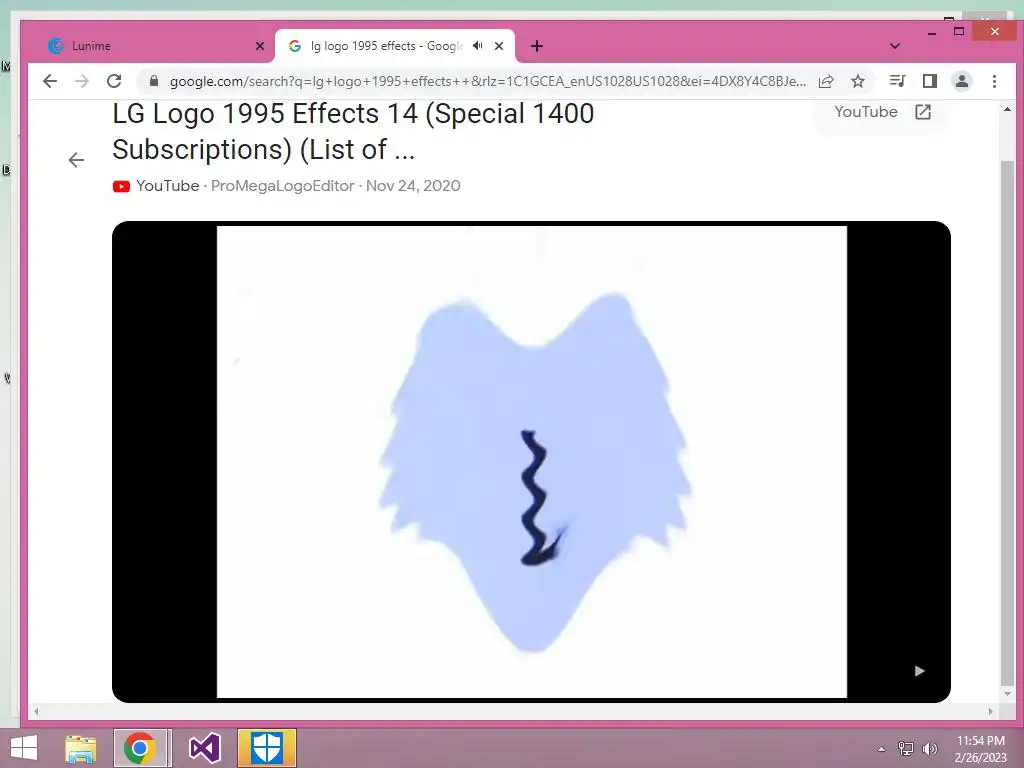Select the lg logo 1995 effects tab
The width and height of the screenshot is (1024, 768).
(x=385, y=46)
